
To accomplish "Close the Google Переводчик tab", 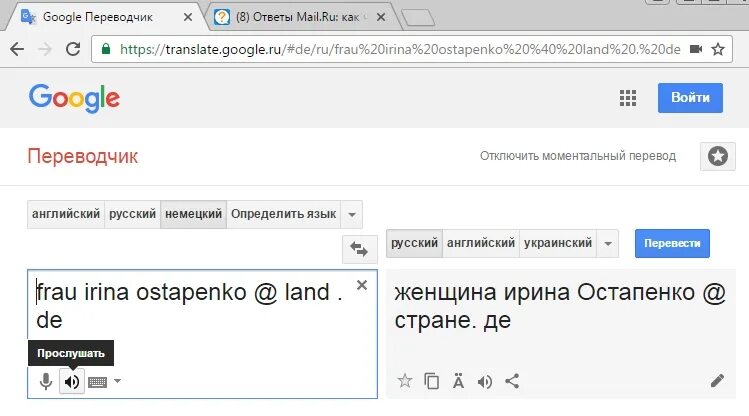I will pos(188,17).
